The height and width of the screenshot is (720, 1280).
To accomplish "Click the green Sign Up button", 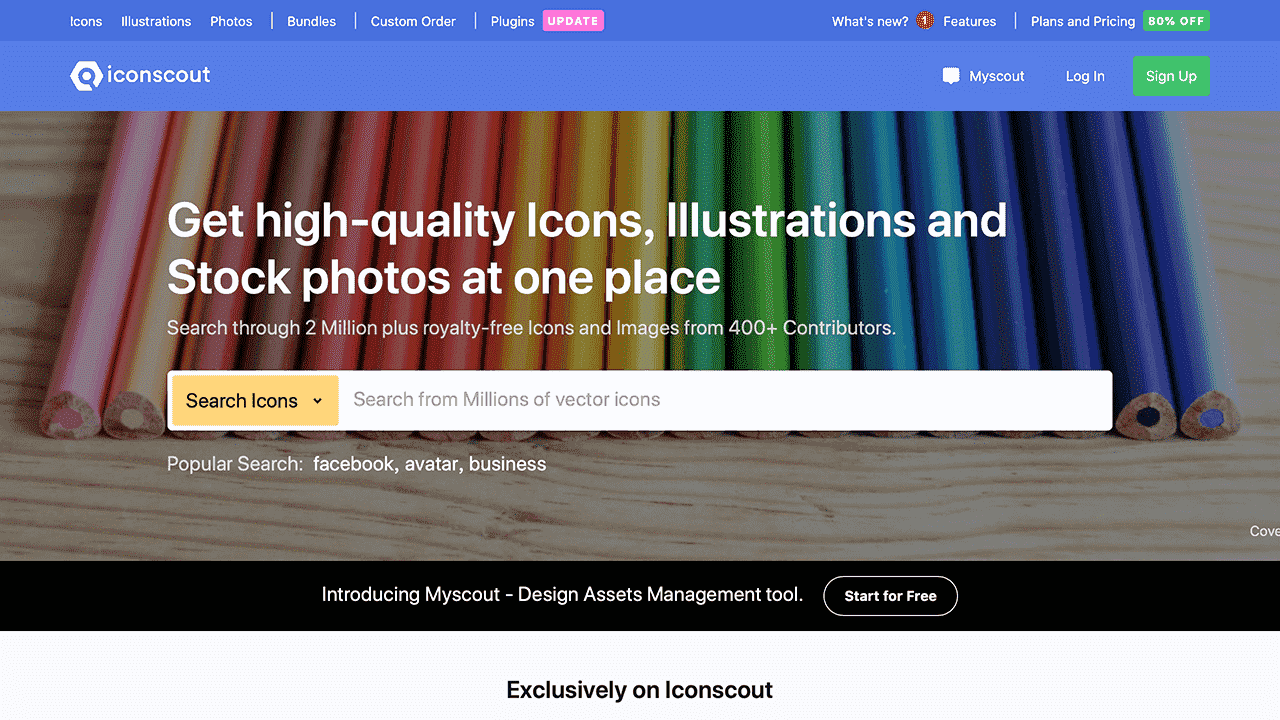I will click(1171, 76).
